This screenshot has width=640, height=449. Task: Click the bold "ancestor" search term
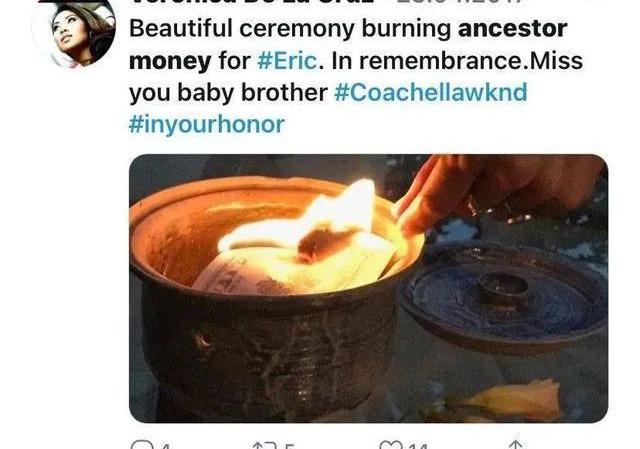pos(513,29)
